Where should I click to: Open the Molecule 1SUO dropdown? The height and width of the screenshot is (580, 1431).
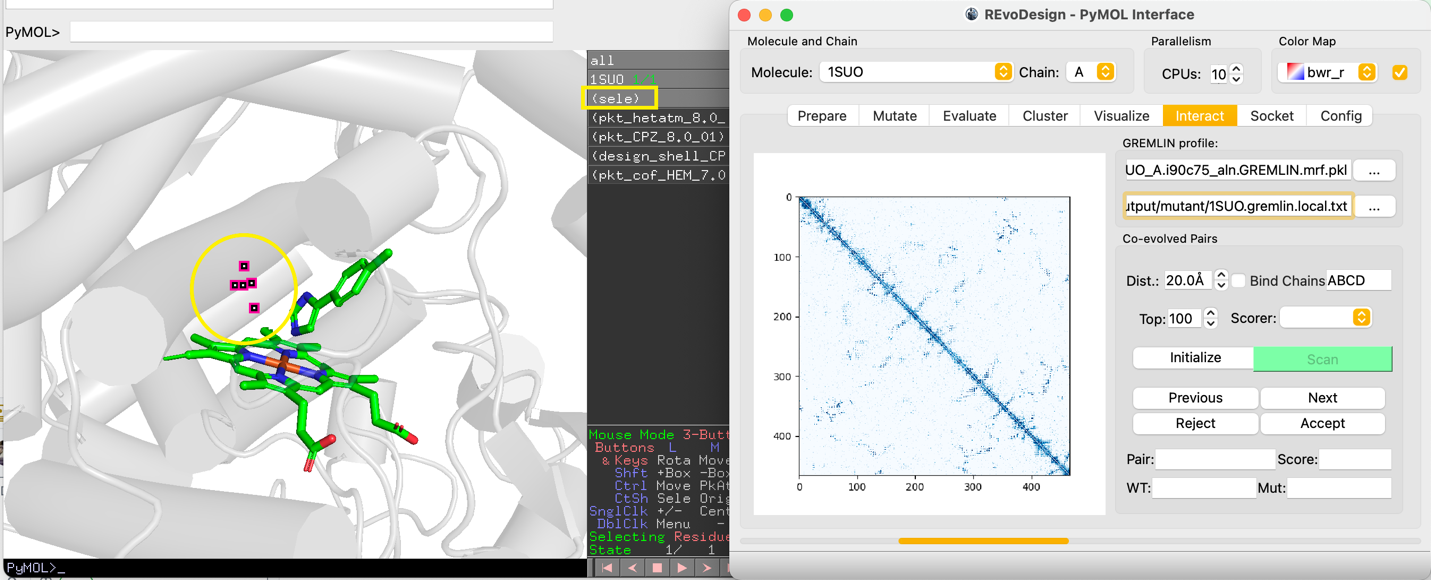tap(916, 72)
